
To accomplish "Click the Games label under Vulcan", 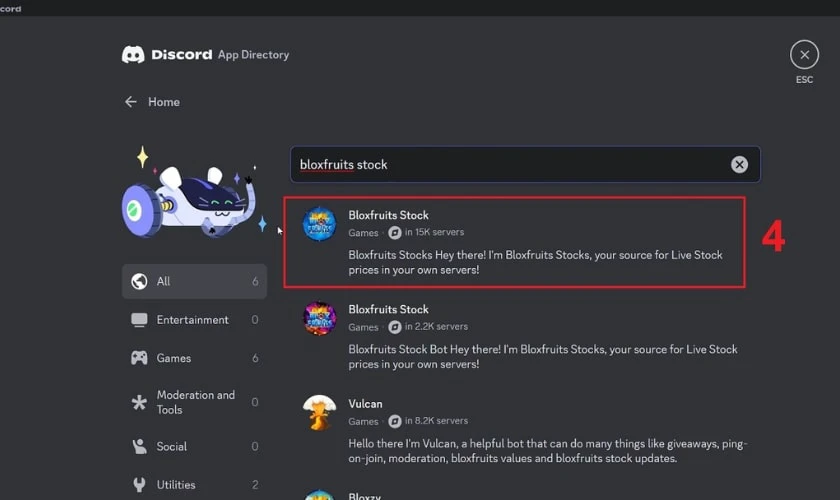I will [x=363, y=421].
